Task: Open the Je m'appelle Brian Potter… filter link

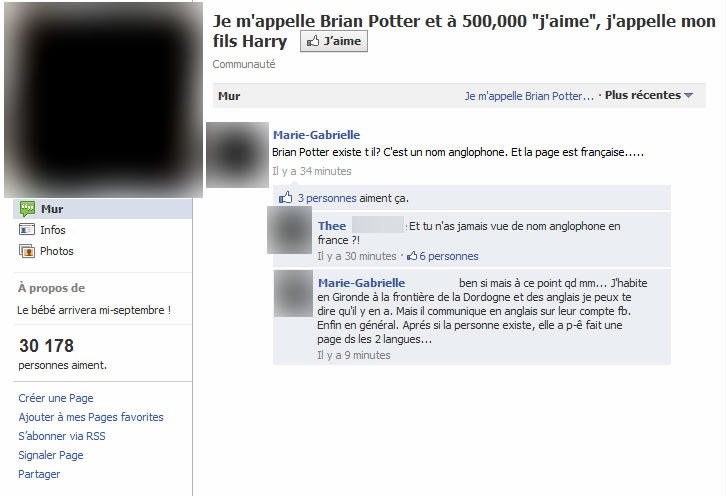Action: 529,96
